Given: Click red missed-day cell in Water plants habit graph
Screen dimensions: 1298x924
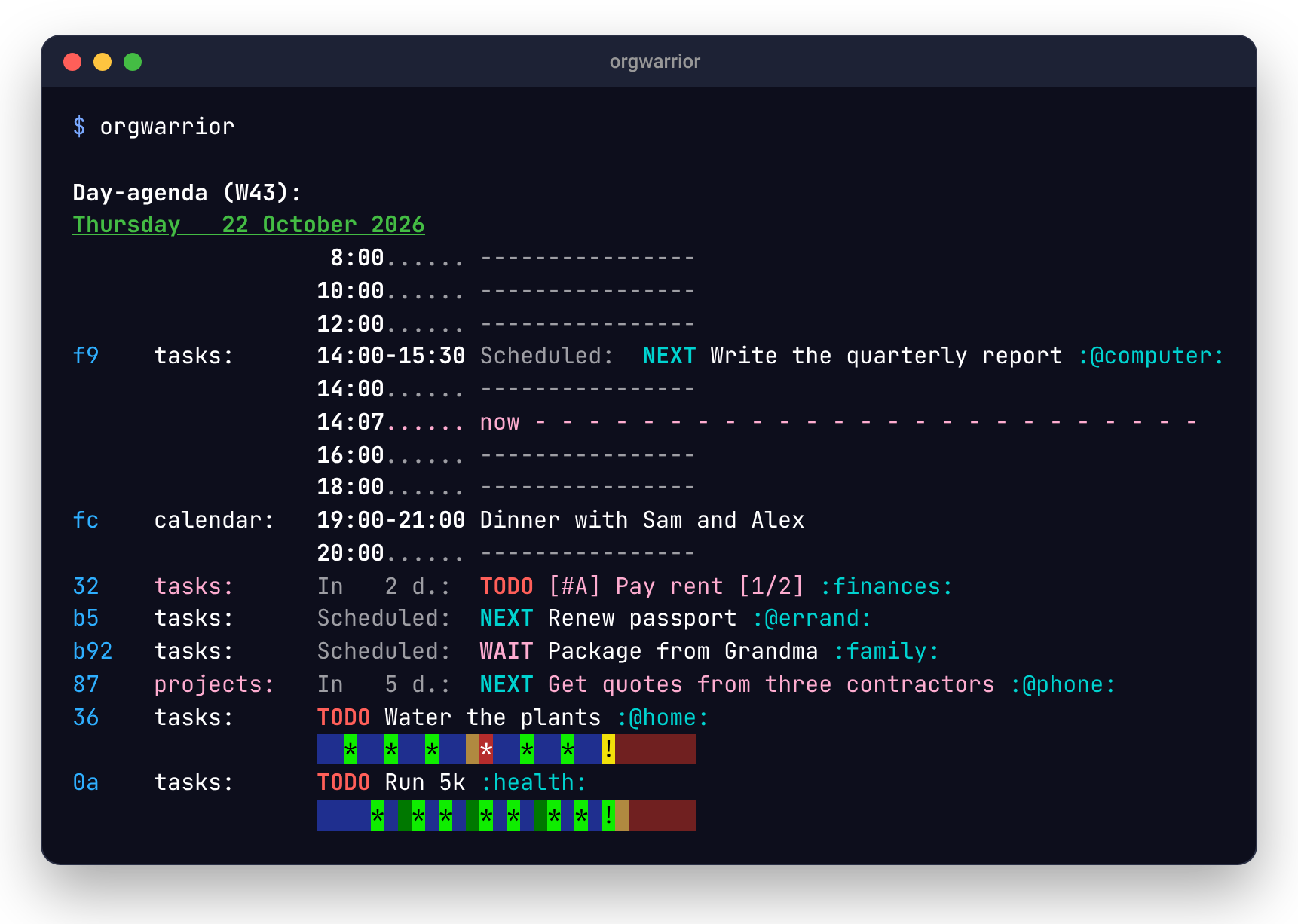Looking at the screenshot, I should click(486, 749).
